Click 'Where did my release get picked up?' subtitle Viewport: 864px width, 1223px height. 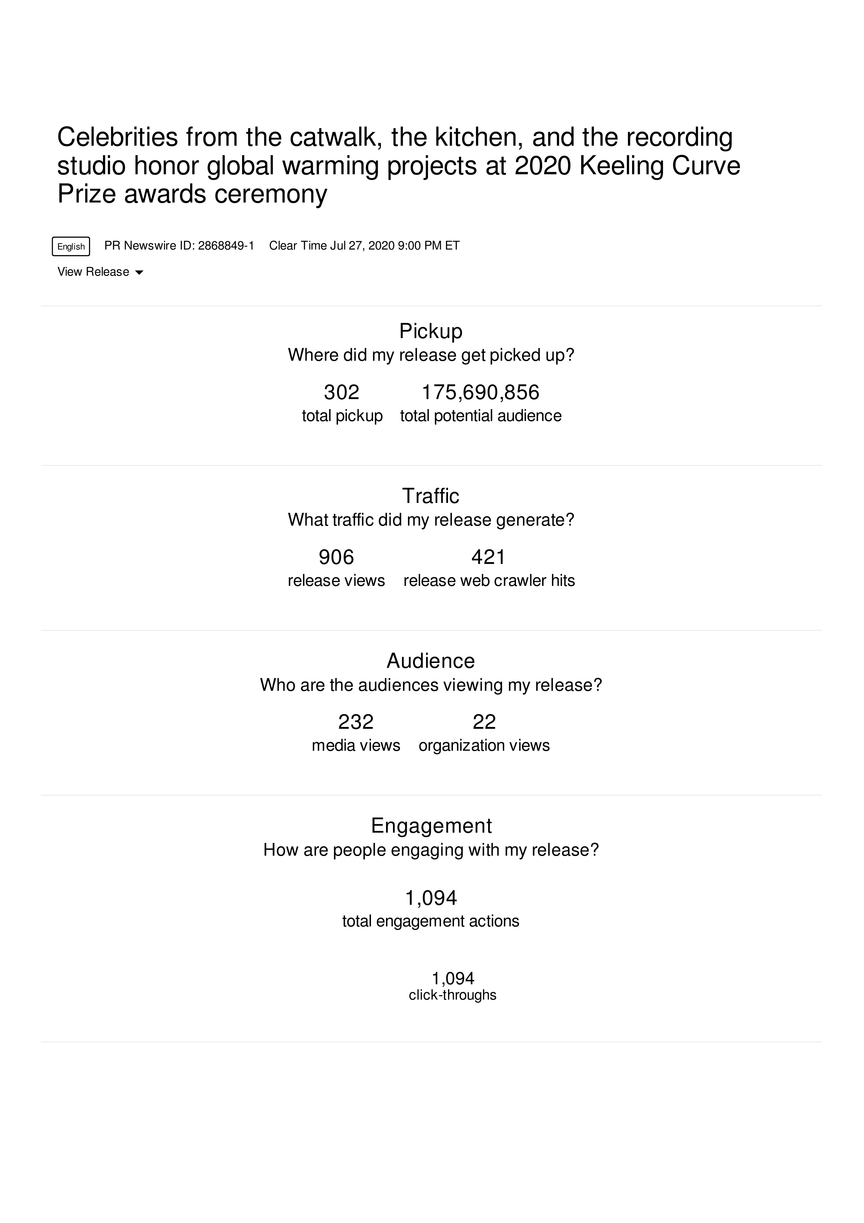pos(431,355)
